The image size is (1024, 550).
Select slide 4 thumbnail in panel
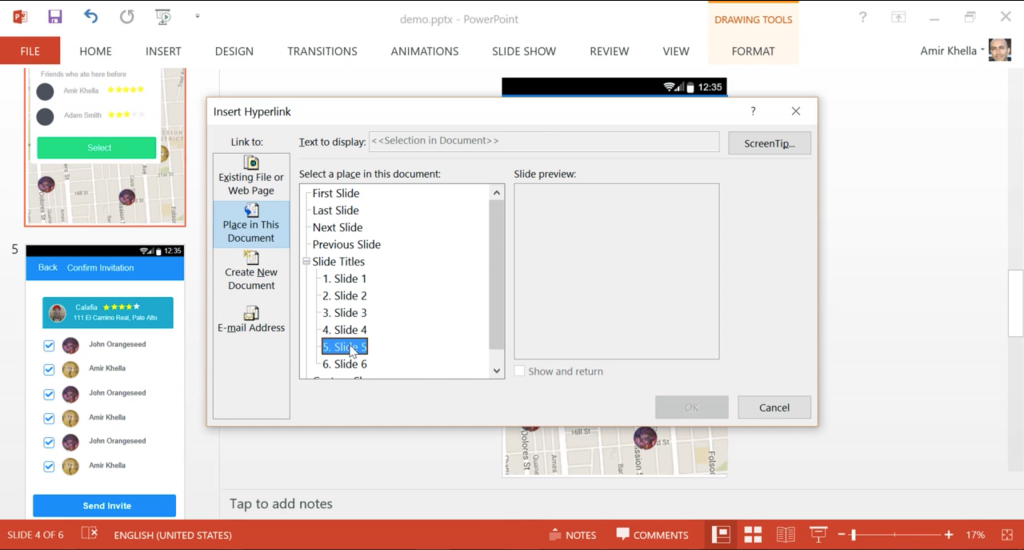[x=104, y=147]
